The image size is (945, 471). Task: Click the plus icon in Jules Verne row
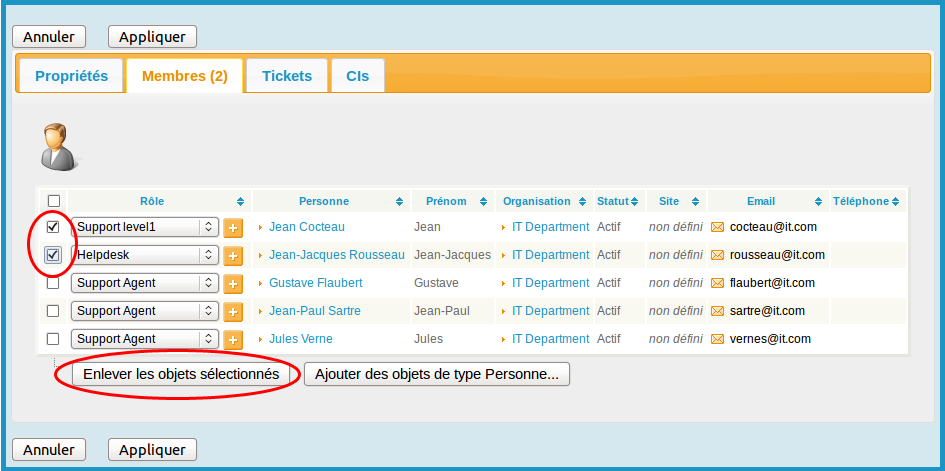pyautogui.click(x=233, y=340)
